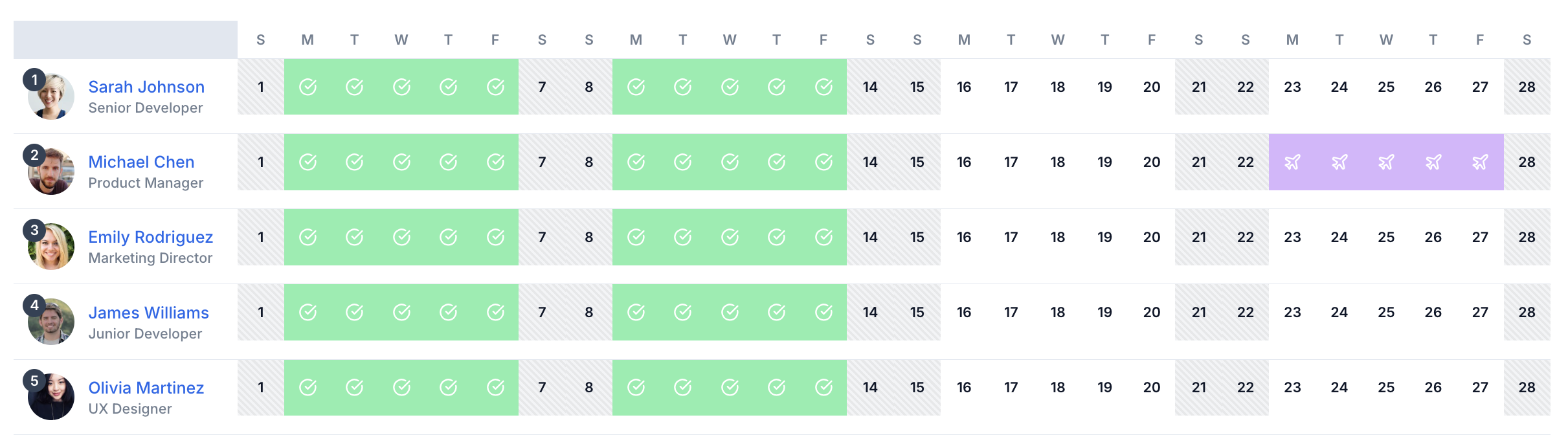
Task: Open Sarah Johnson's profile link
Action: pos(146,87)
